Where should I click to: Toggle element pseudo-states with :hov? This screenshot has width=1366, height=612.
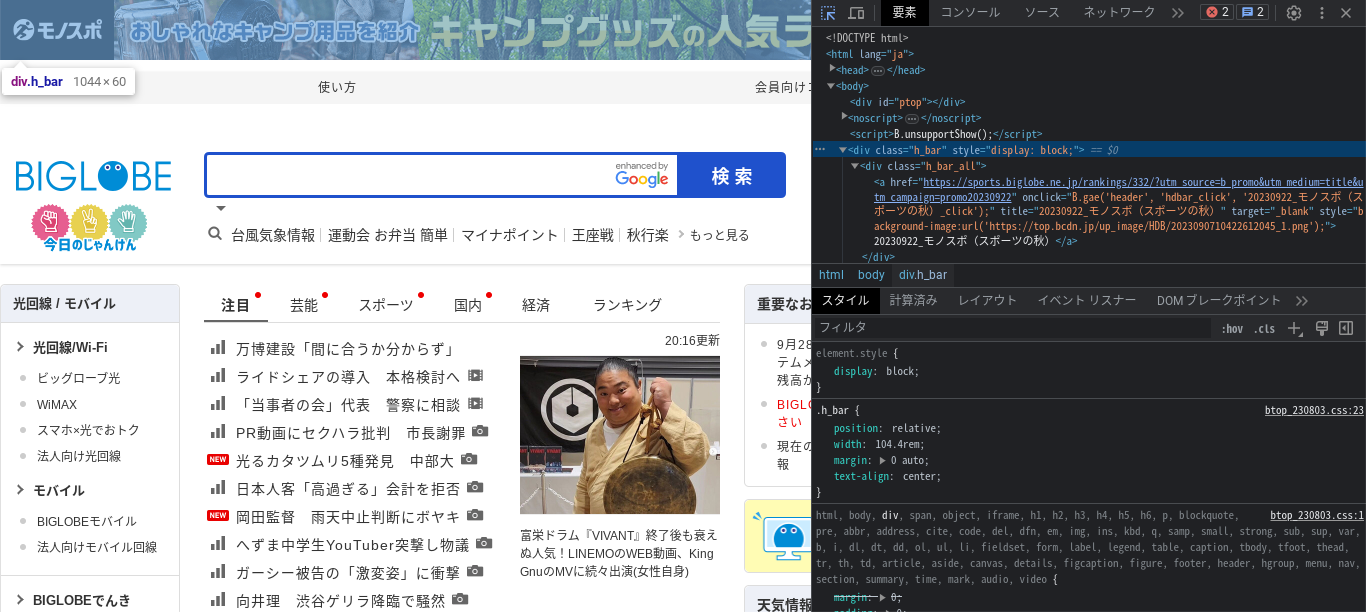pyautogui.click(x=1231, y=327)
